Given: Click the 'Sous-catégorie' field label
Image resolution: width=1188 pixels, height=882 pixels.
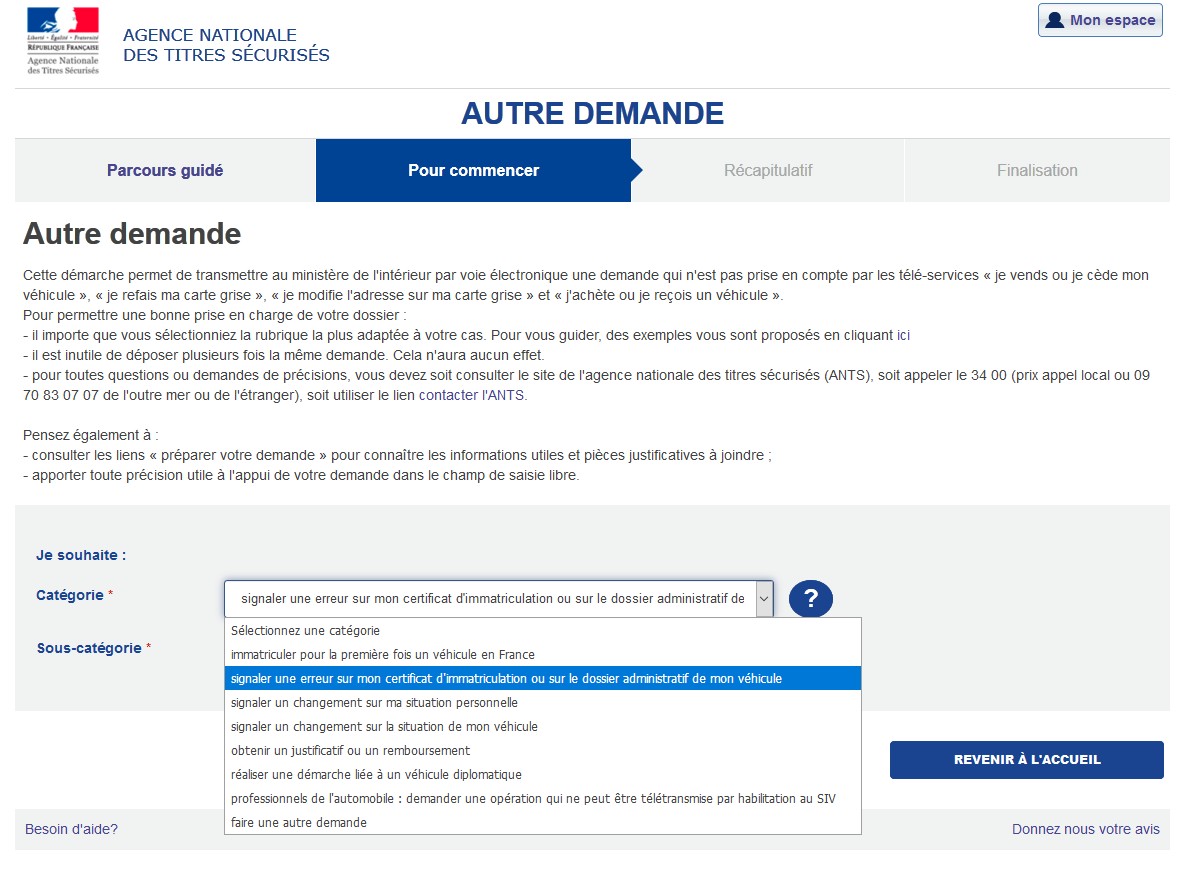Looking at the screenshot, I should pos(89,648).
